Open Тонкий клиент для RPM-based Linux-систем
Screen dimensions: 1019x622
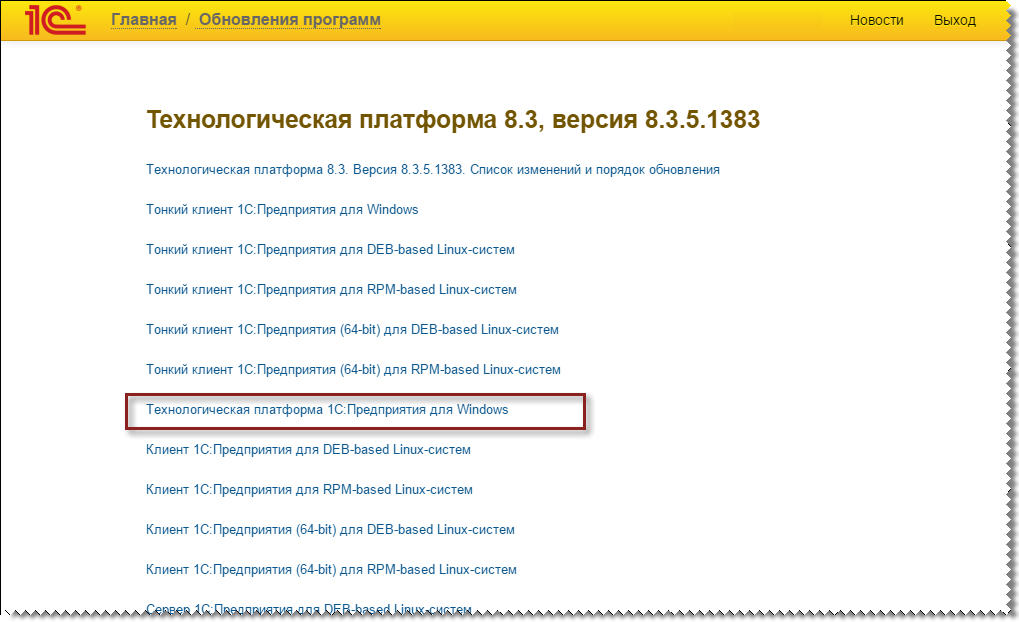click(330, 289)
